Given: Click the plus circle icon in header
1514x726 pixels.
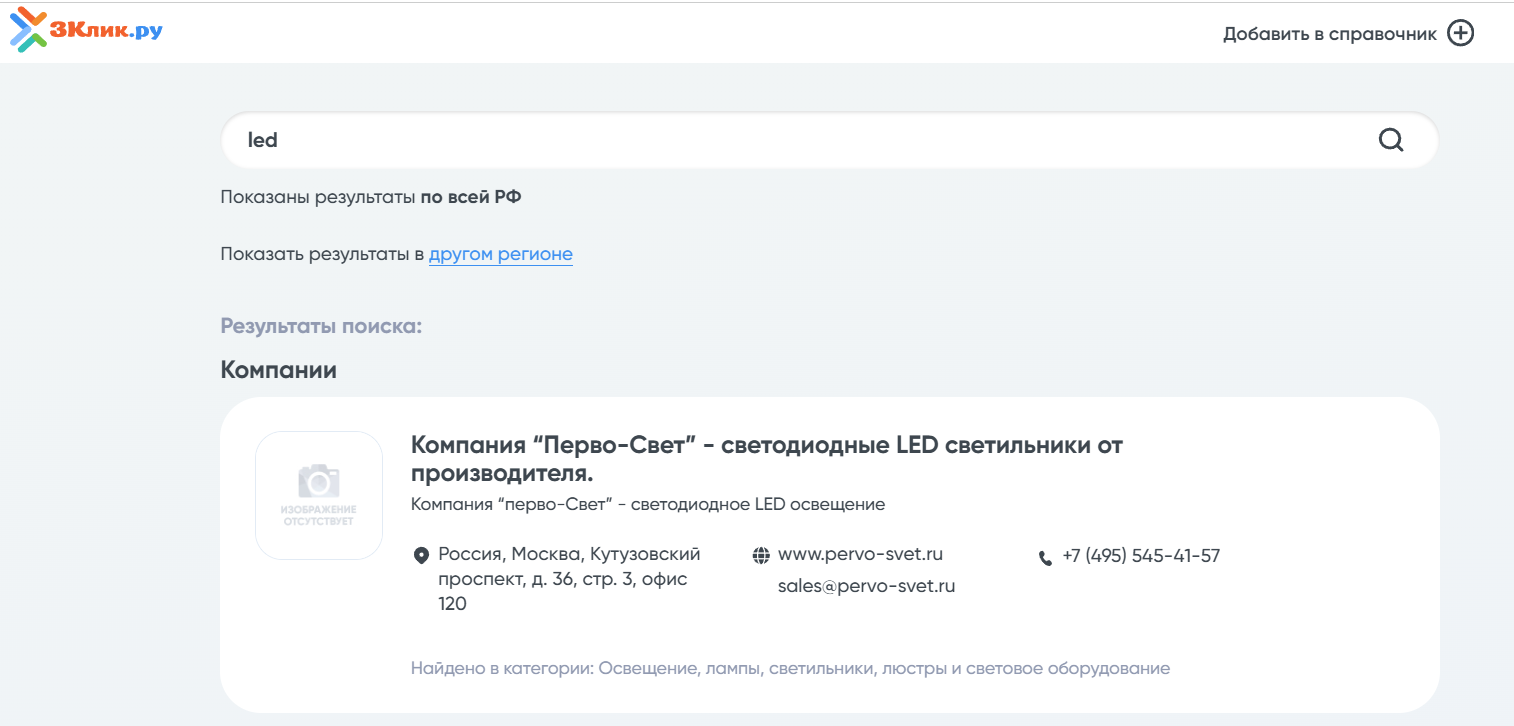Looking at the screenshot, I should click(x=1461, y=33).
